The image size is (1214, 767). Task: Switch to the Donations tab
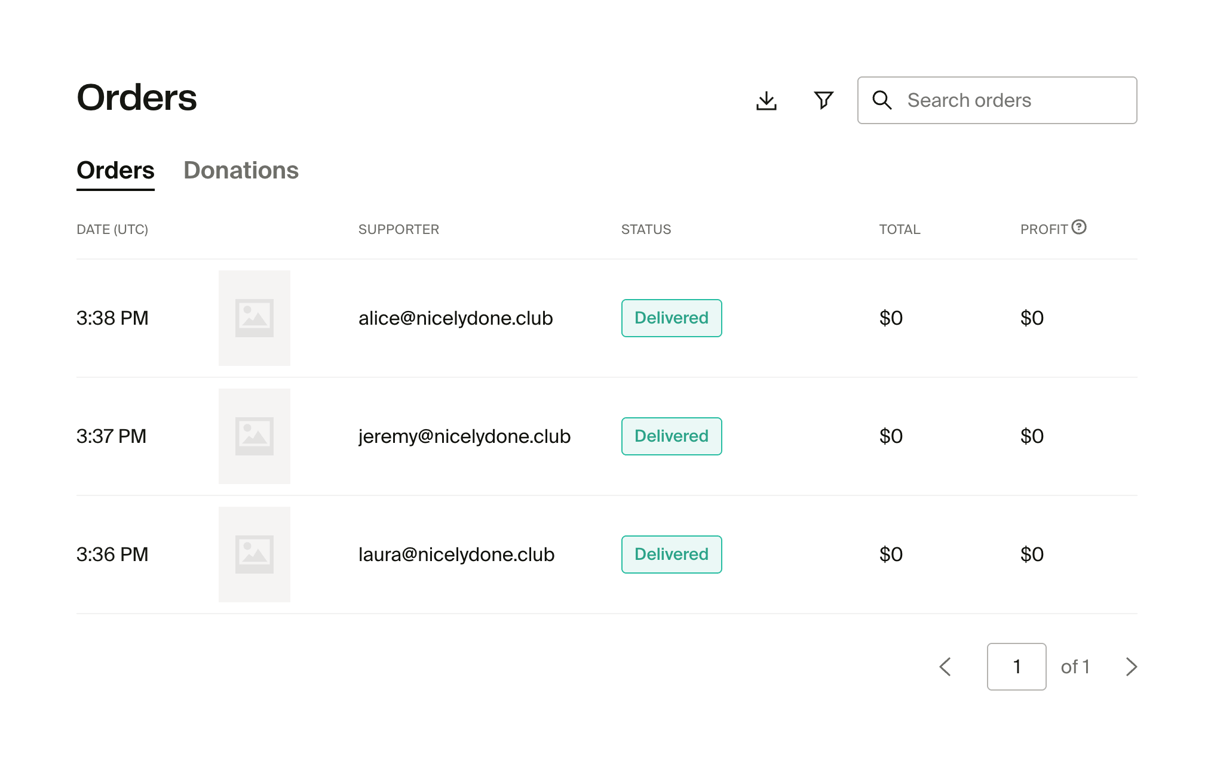pos(241,170)
